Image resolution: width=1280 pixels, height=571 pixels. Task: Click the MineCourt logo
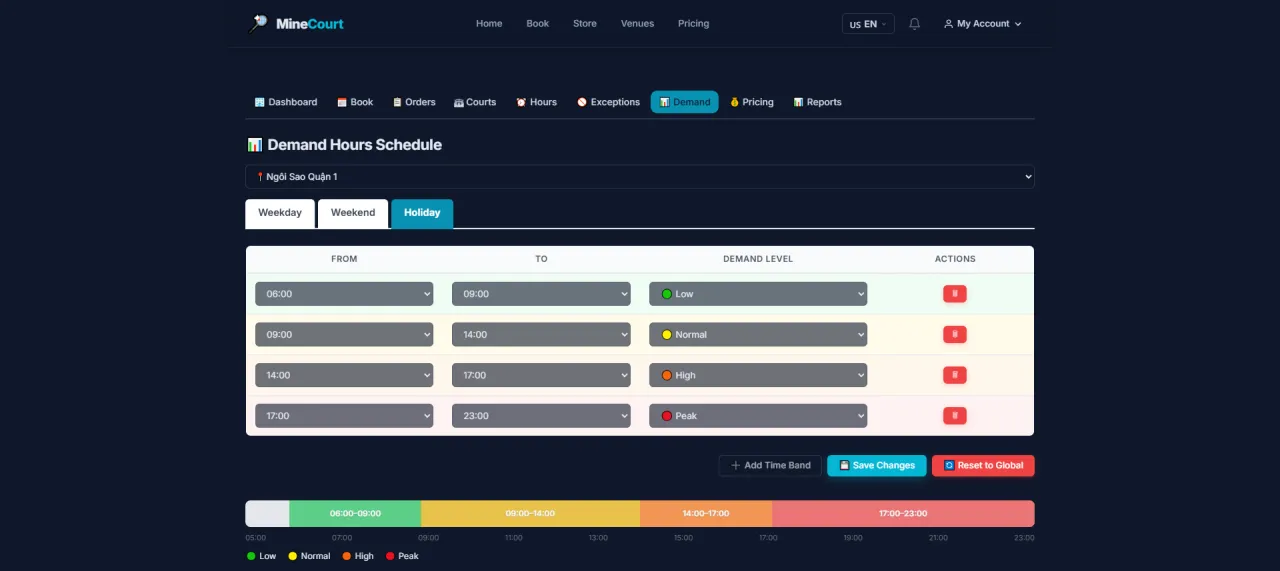297,23
